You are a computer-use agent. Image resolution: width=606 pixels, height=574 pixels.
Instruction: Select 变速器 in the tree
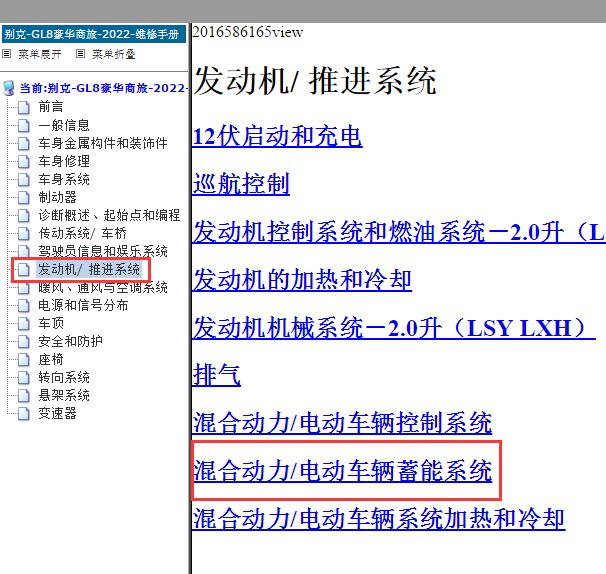coord(57,413)
